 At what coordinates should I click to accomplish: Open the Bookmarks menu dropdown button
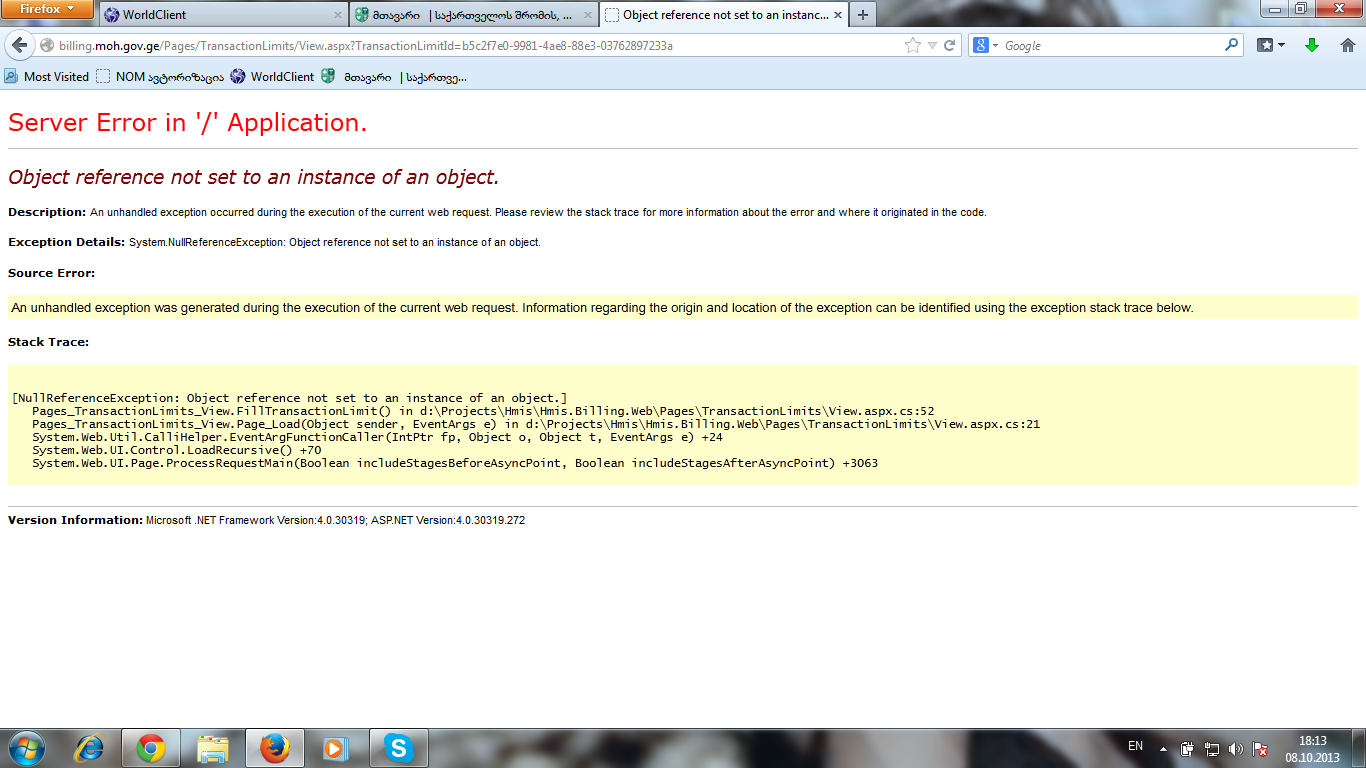[x=1271, y=45]
